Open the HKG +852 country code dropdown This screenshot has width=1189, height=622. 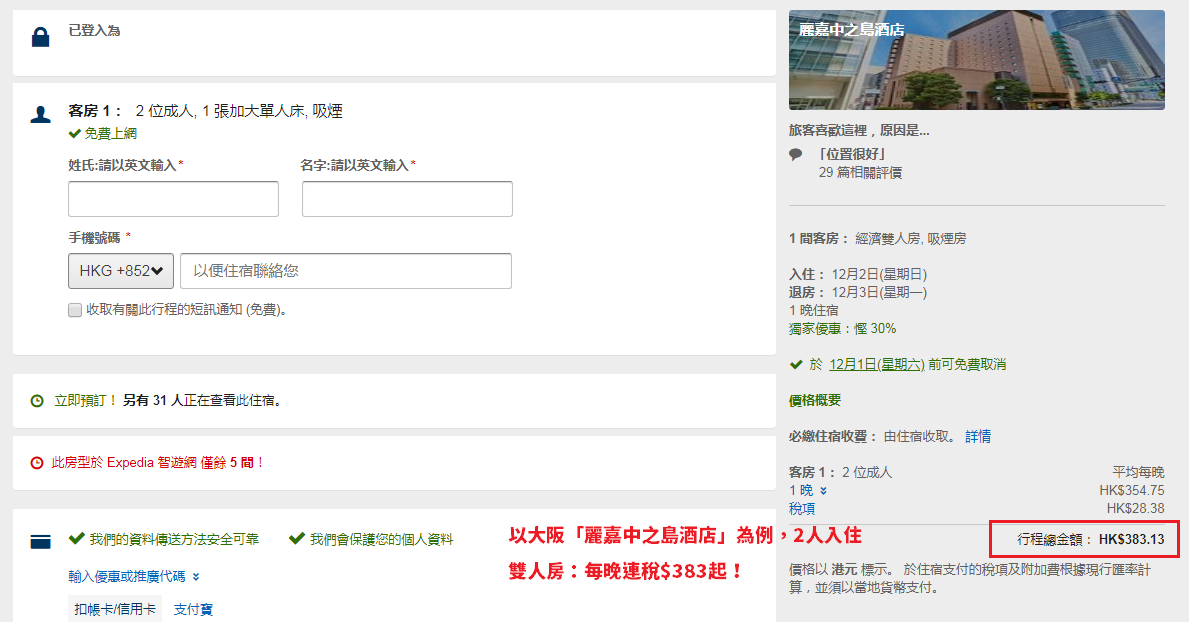click(x=120, y=270)
